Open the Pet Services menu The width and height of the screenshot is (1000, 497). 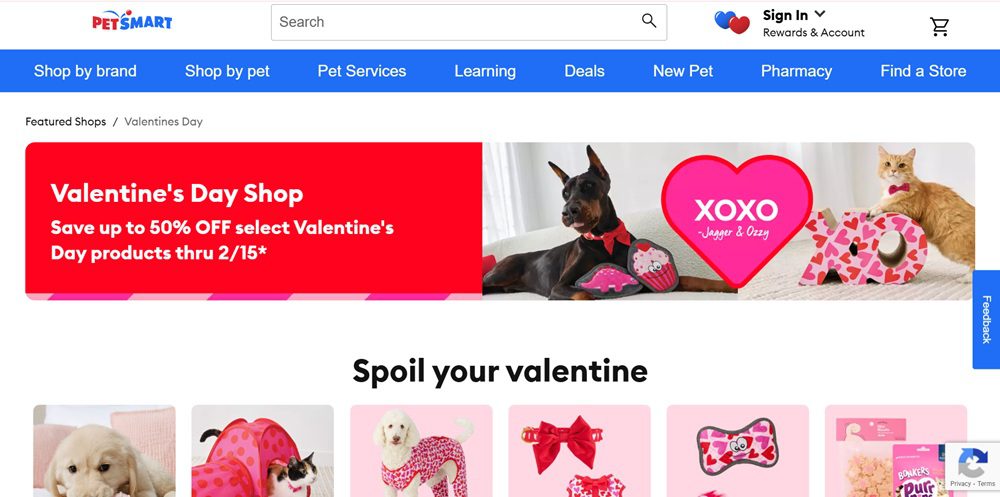click(x=362, y=71)
